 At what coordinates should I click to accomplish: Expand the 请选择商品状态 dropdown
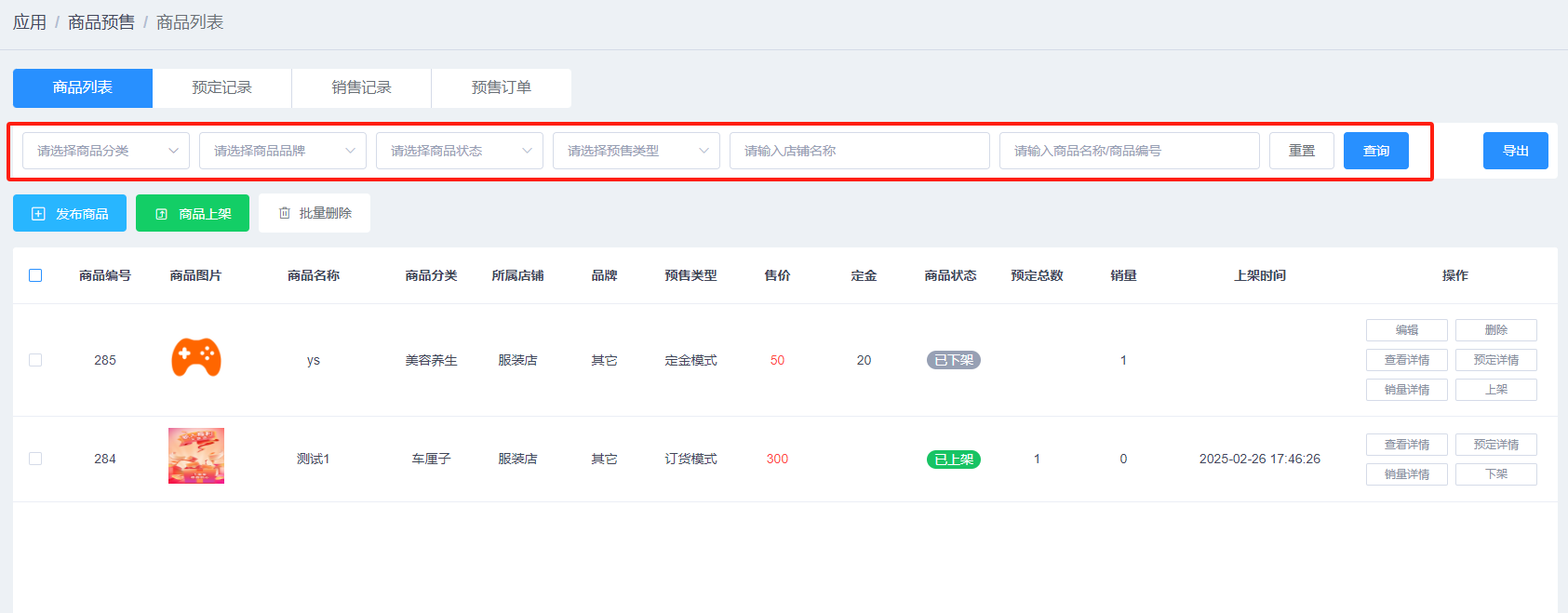(x=460, y=151)
